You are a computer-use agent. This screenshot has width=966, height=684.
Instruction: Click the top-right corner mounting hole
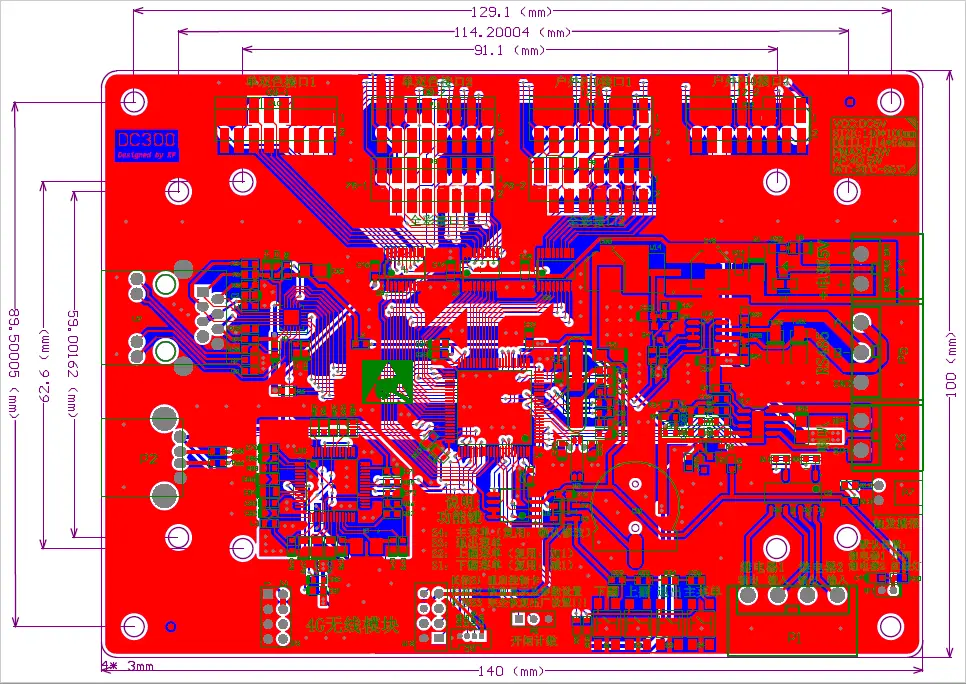(x=890, y=101)
